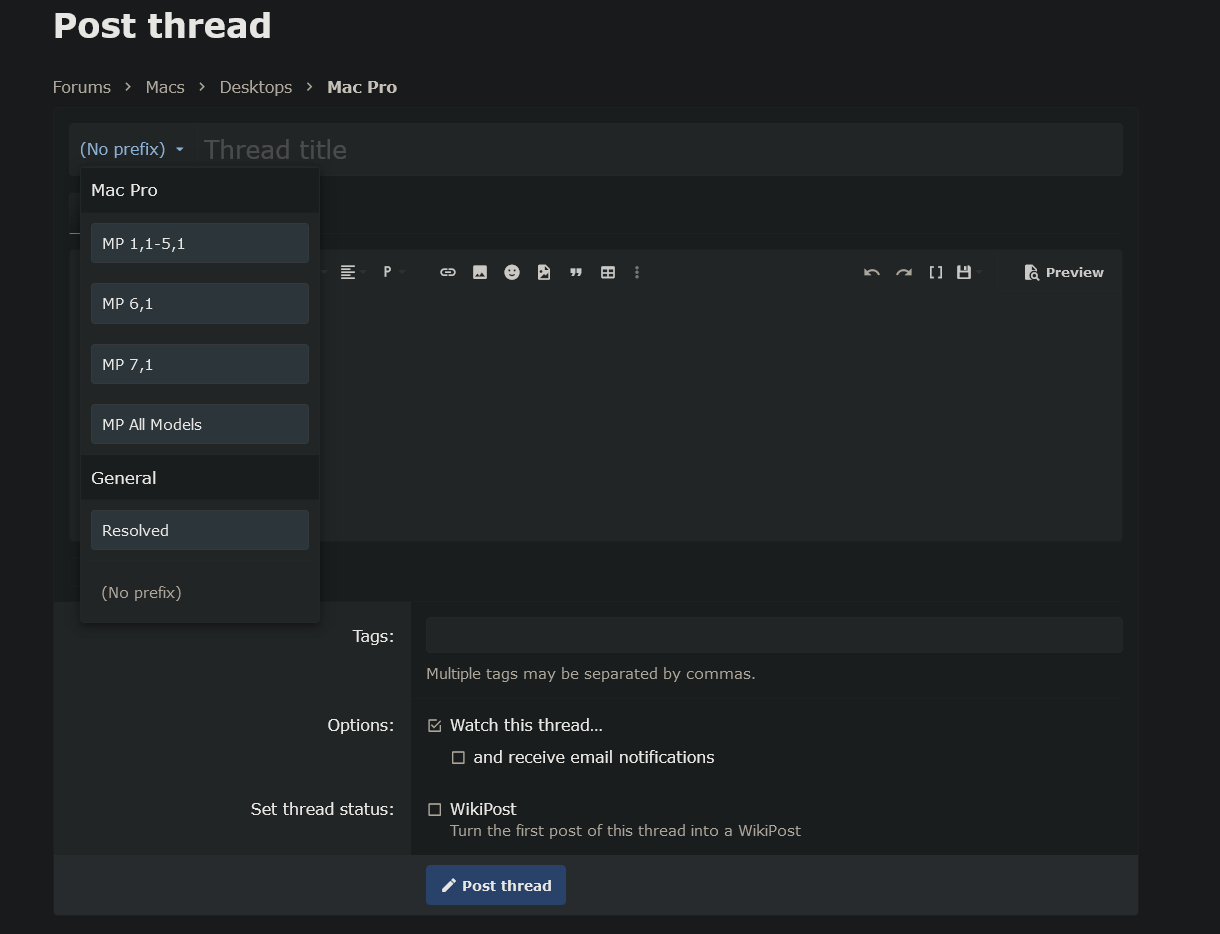Open the text alignment menu

coord(348,272)
